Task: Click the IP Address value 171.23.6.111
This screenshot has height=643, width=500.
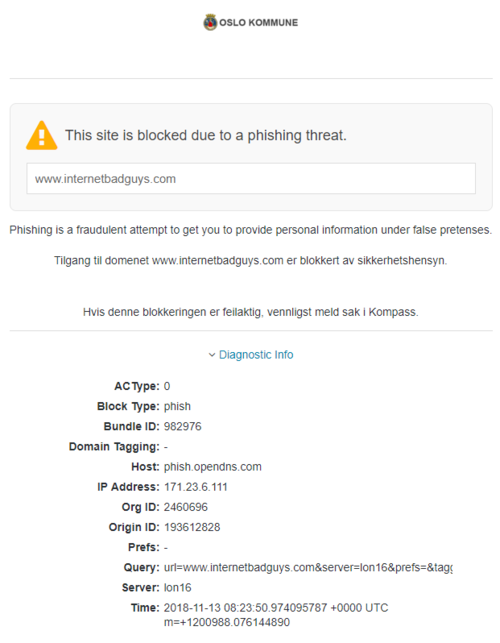Action: point(196,487)
